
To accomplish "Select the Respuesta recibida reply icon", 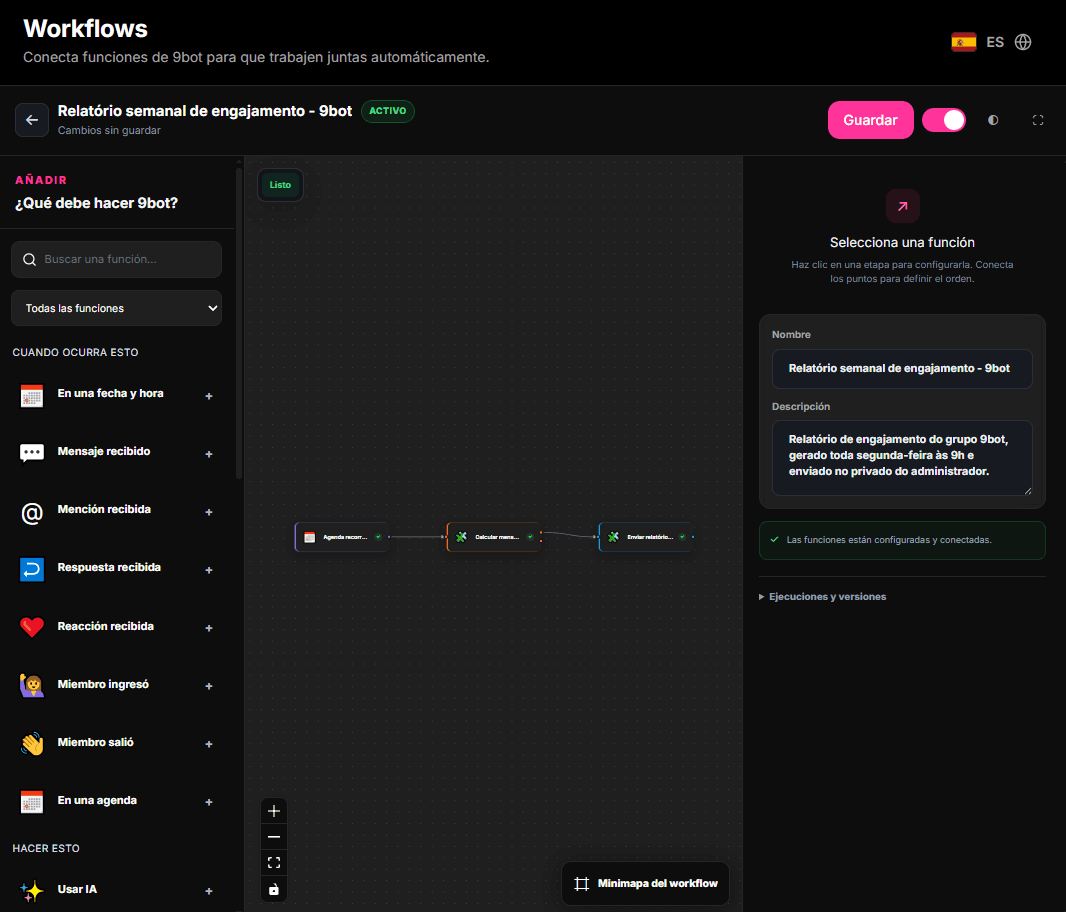I will 32,569.
